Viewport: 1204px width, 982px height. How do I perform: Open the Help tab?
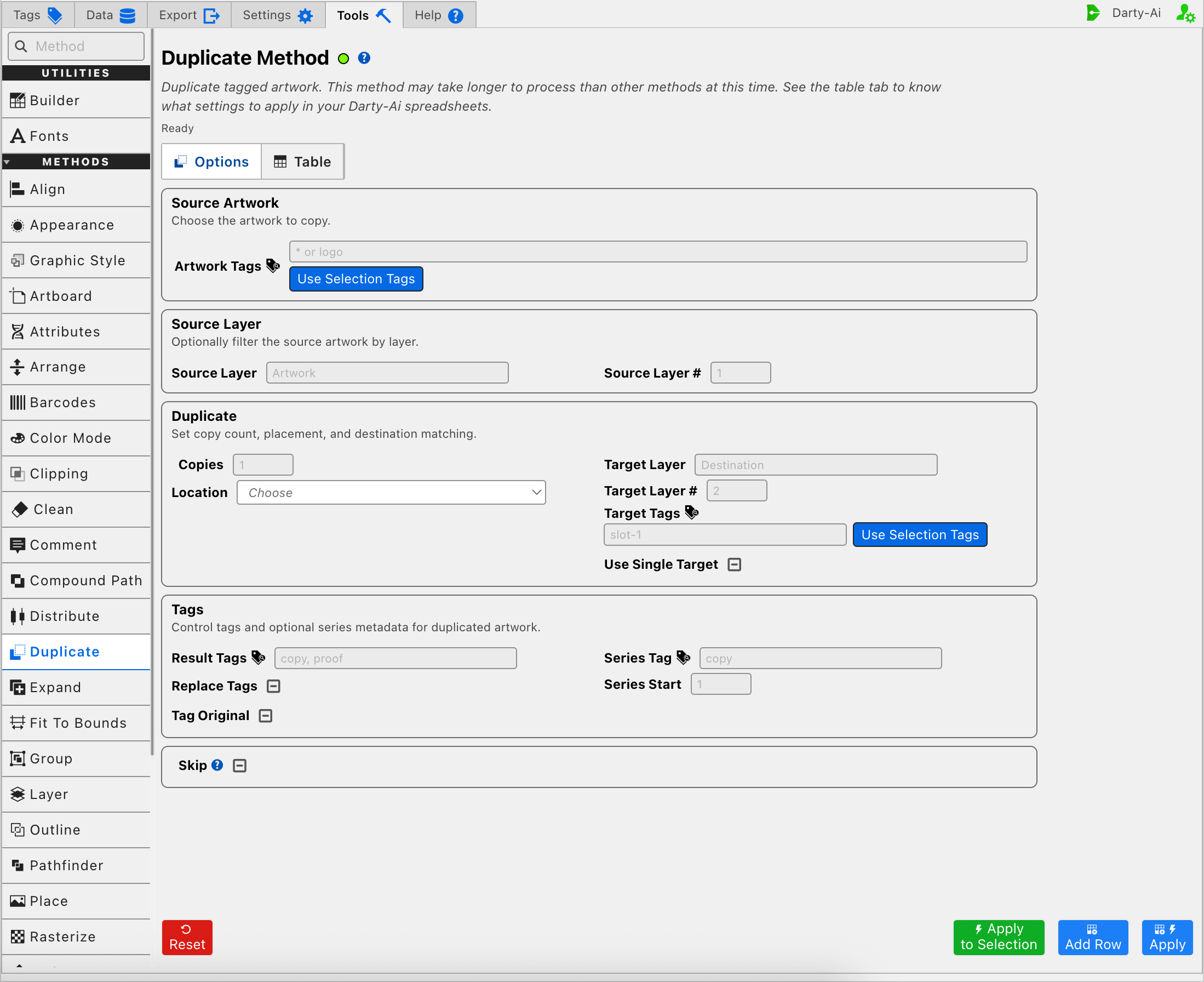pyautogui.click(x=439, y=15)
